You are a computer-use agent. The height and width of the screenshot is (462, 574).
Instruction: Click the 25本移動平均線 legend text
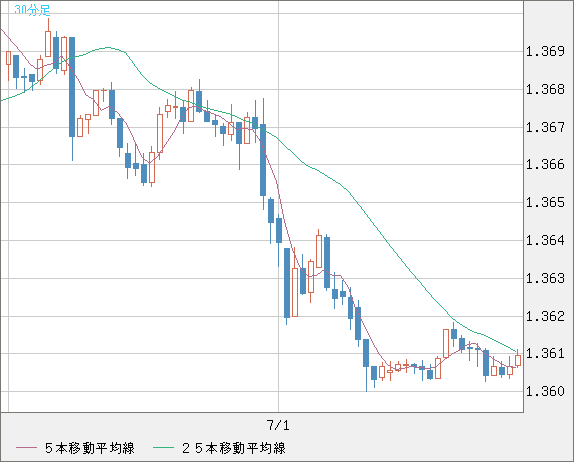point(234,448)
